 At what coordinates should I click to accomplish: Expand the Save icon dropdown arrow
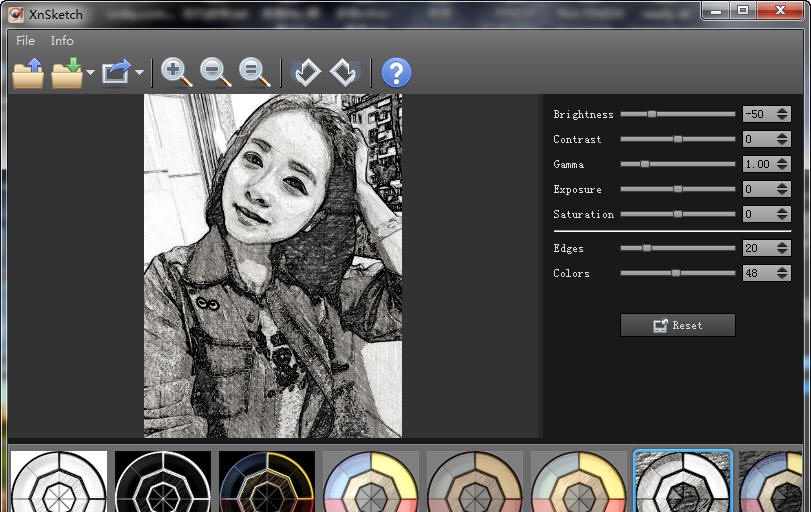coord(90,73)
